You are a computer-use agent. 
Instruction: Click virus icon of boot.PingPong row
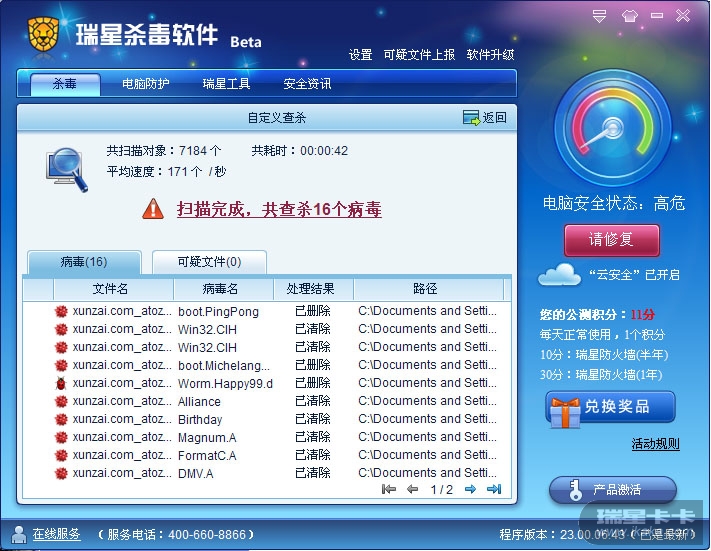point(61,311)
